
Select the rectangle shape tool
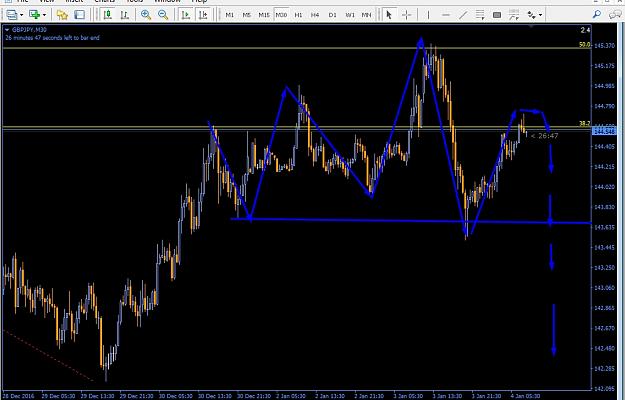[x=497, y=15]
